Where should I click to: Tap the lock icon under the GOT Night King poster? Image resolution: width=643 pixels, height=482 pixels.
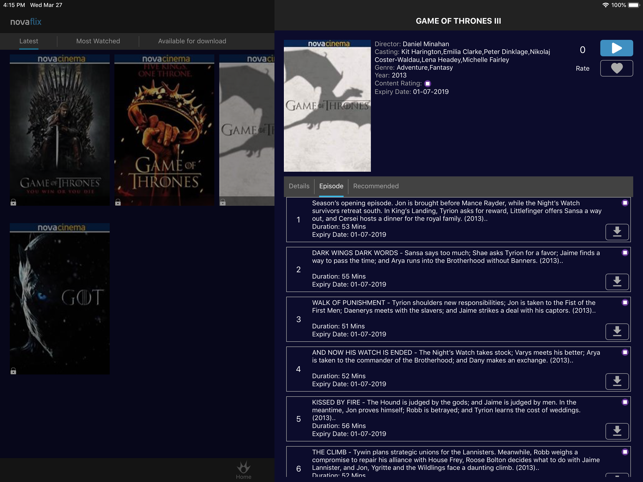[x=13, y=371]
